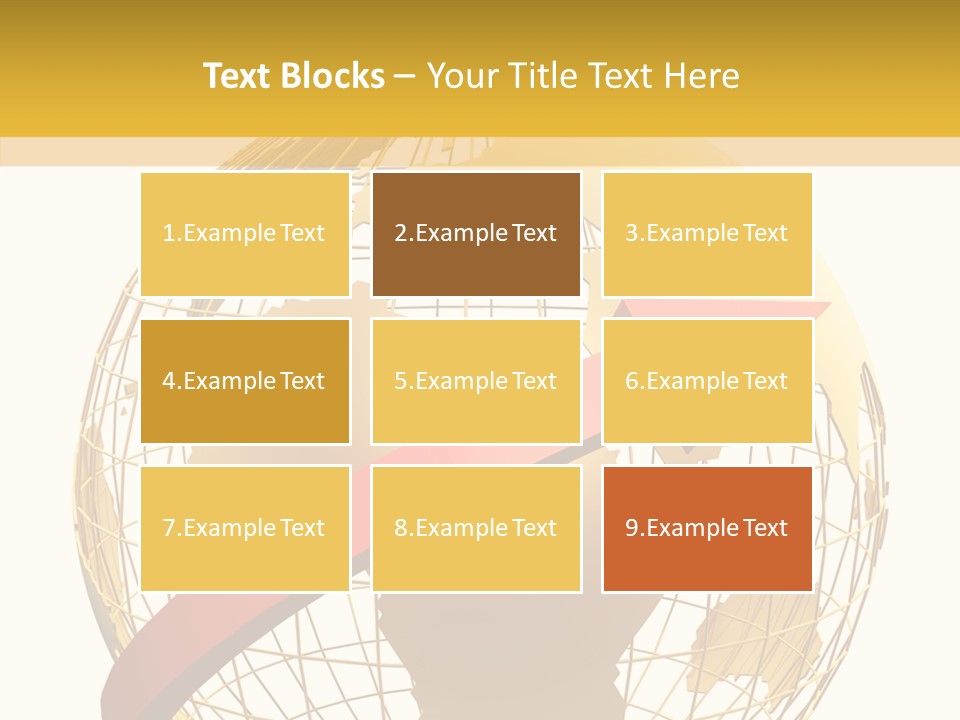Select the orange 9.Example Text block
The width and height of the screenshot is (960, 720).
(707, 528)
